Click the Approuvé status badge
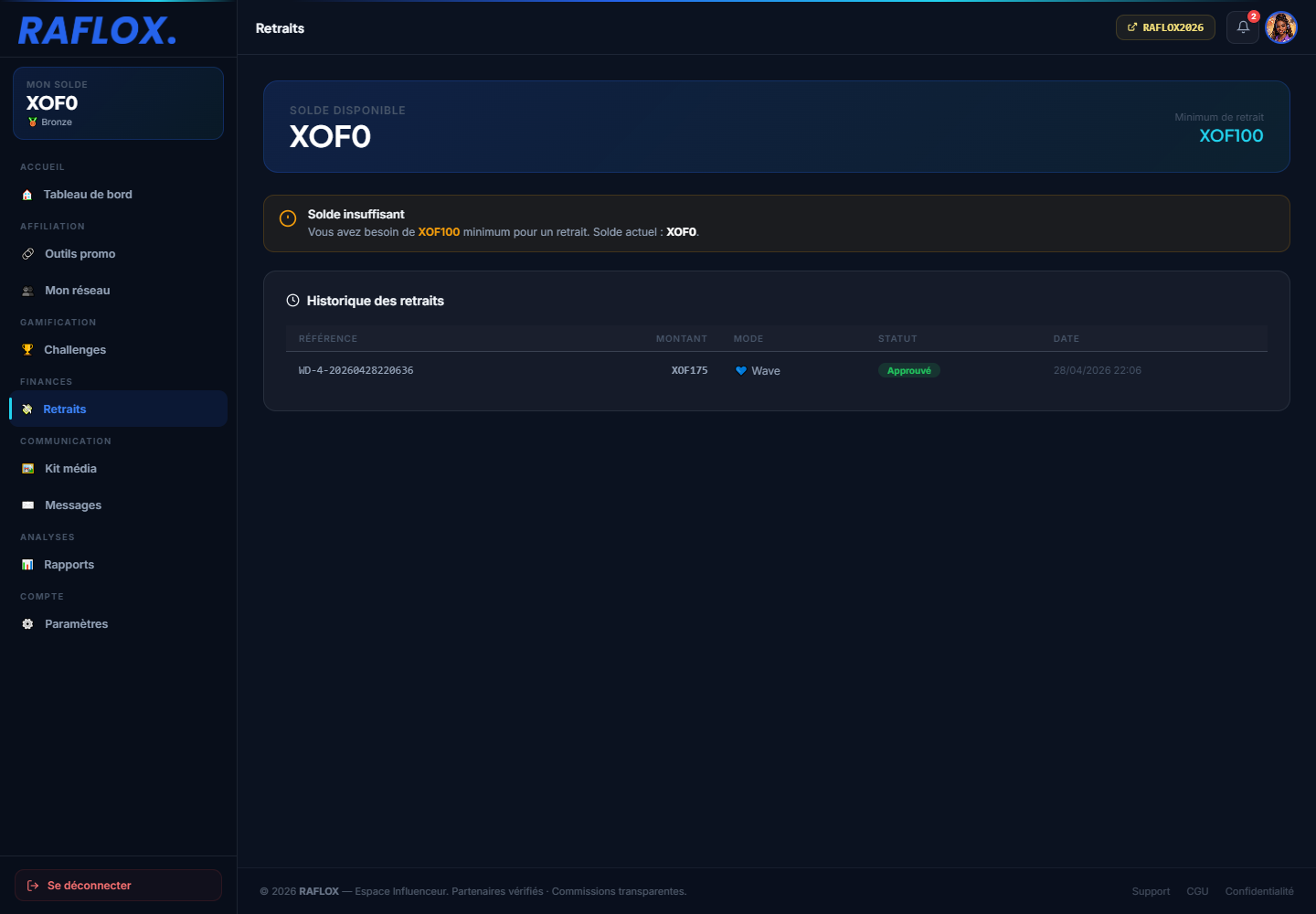This screenshot has width=1316, height=914. pos(909,370)
